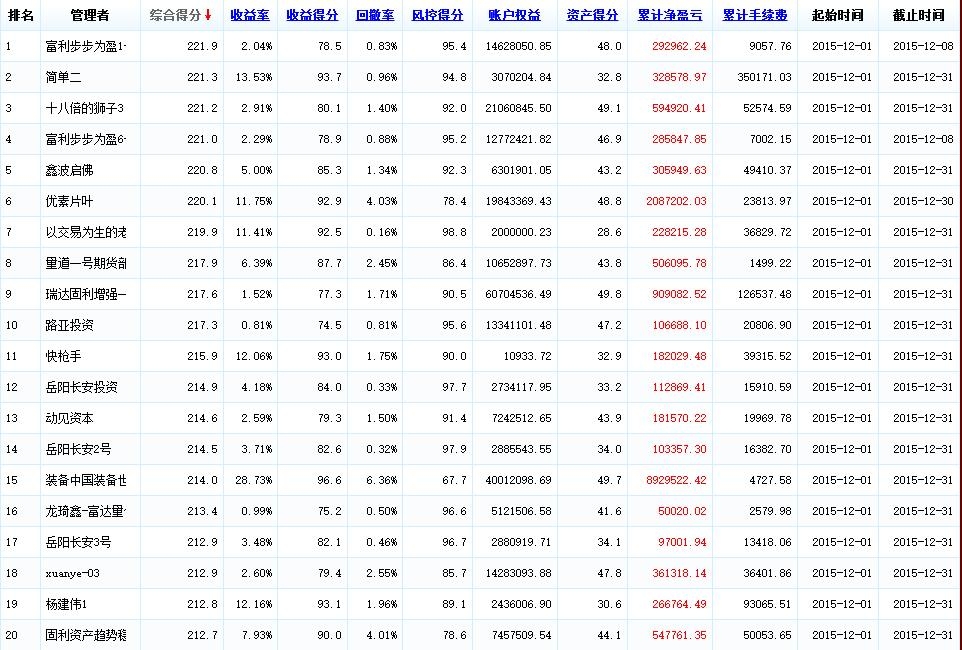Click risk control score 67.7
Image resolution: width=962 pixels, height=650 pixels.
tap(455, 480)
